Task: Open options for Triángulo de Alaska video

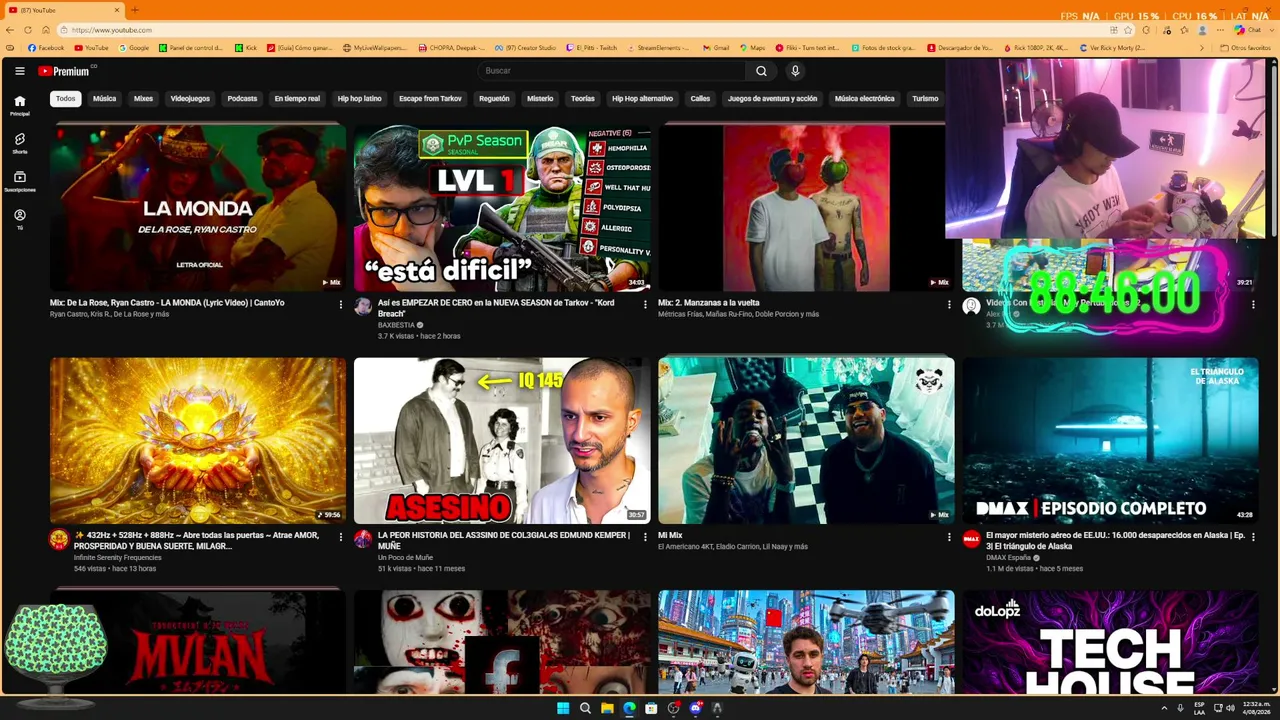Action: point(1253,537)
